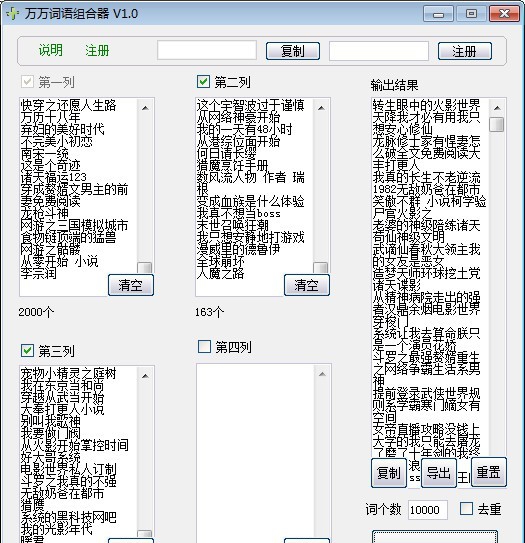Screen dimensions: 525x543
Task: Click the machine code input field left of 复制
Action: click(x=207, y=51)
